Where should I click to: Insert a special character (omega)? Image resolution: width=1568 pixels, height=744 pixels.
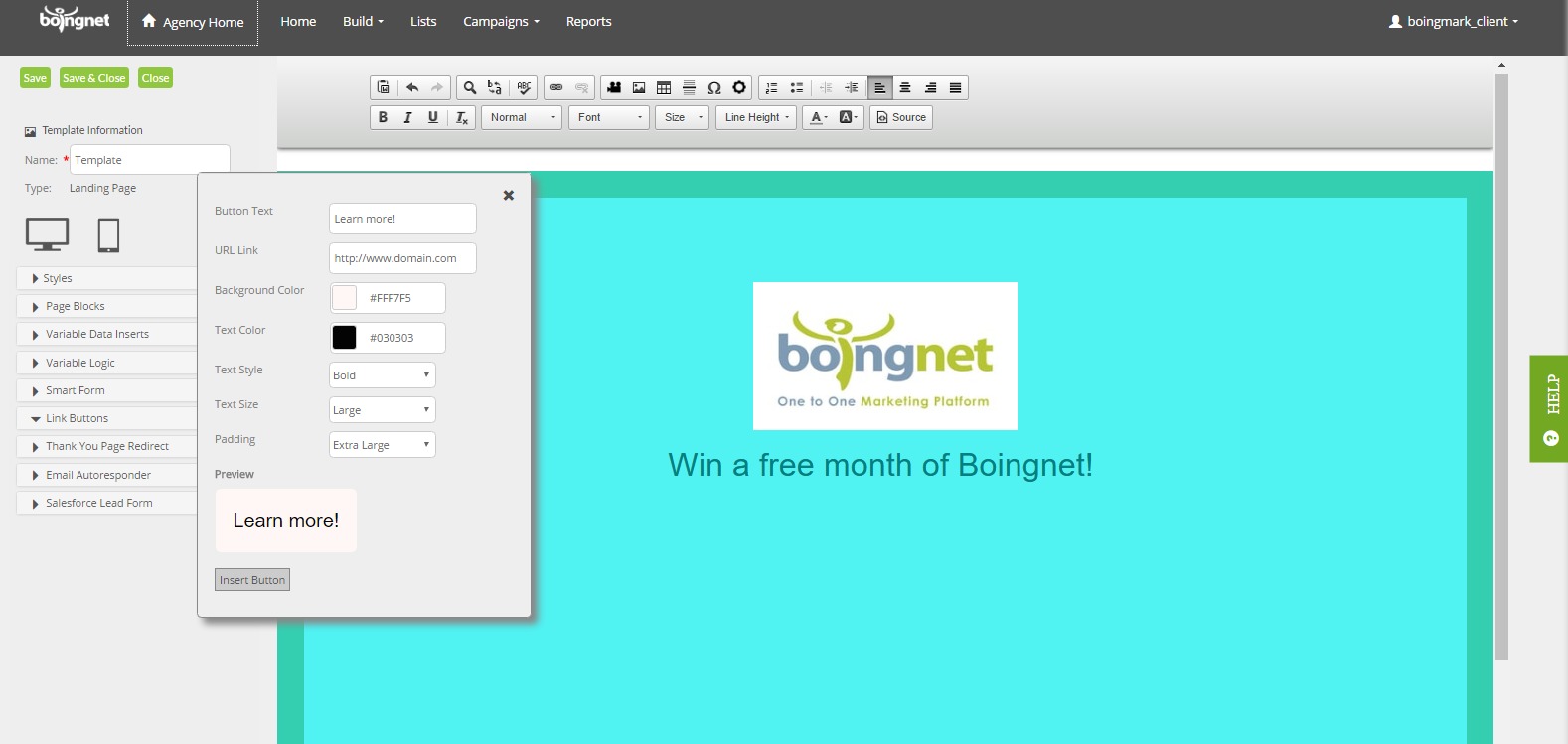(x=714, y=88)
